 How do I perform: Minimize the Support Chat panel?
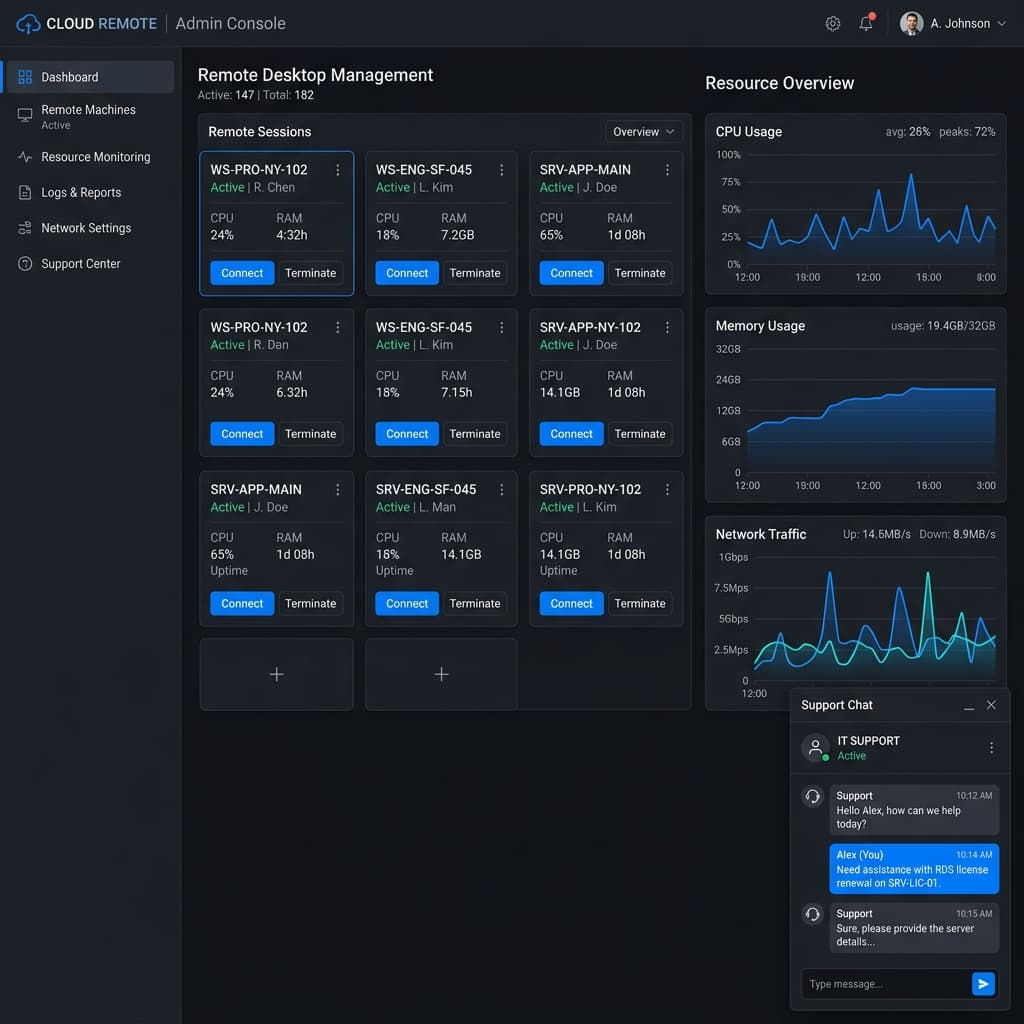pyautogui.click(x=968, y=705)
